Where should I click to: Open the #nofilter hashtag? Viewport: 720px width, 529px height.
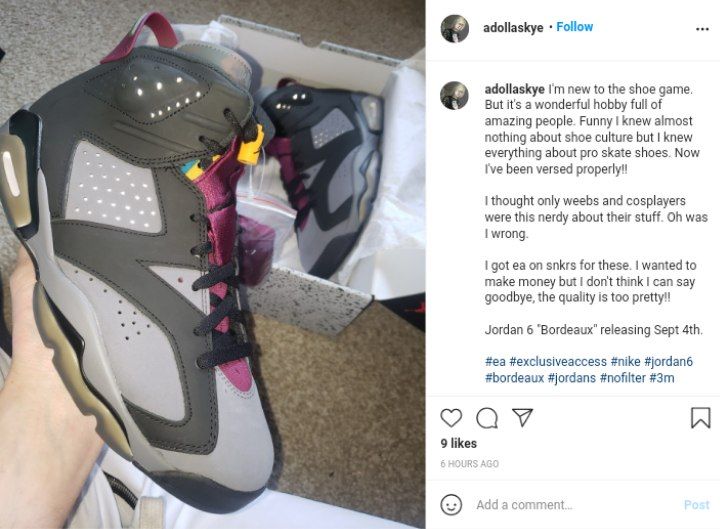[x=623, y=378]
